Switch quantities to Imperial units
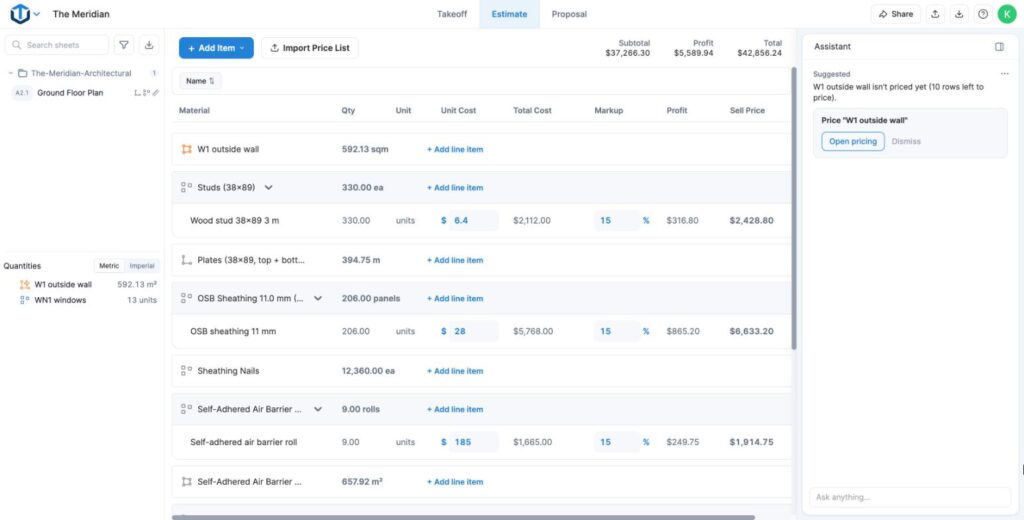The height and width of the screenshot is (520, 1024). point(142,266)
